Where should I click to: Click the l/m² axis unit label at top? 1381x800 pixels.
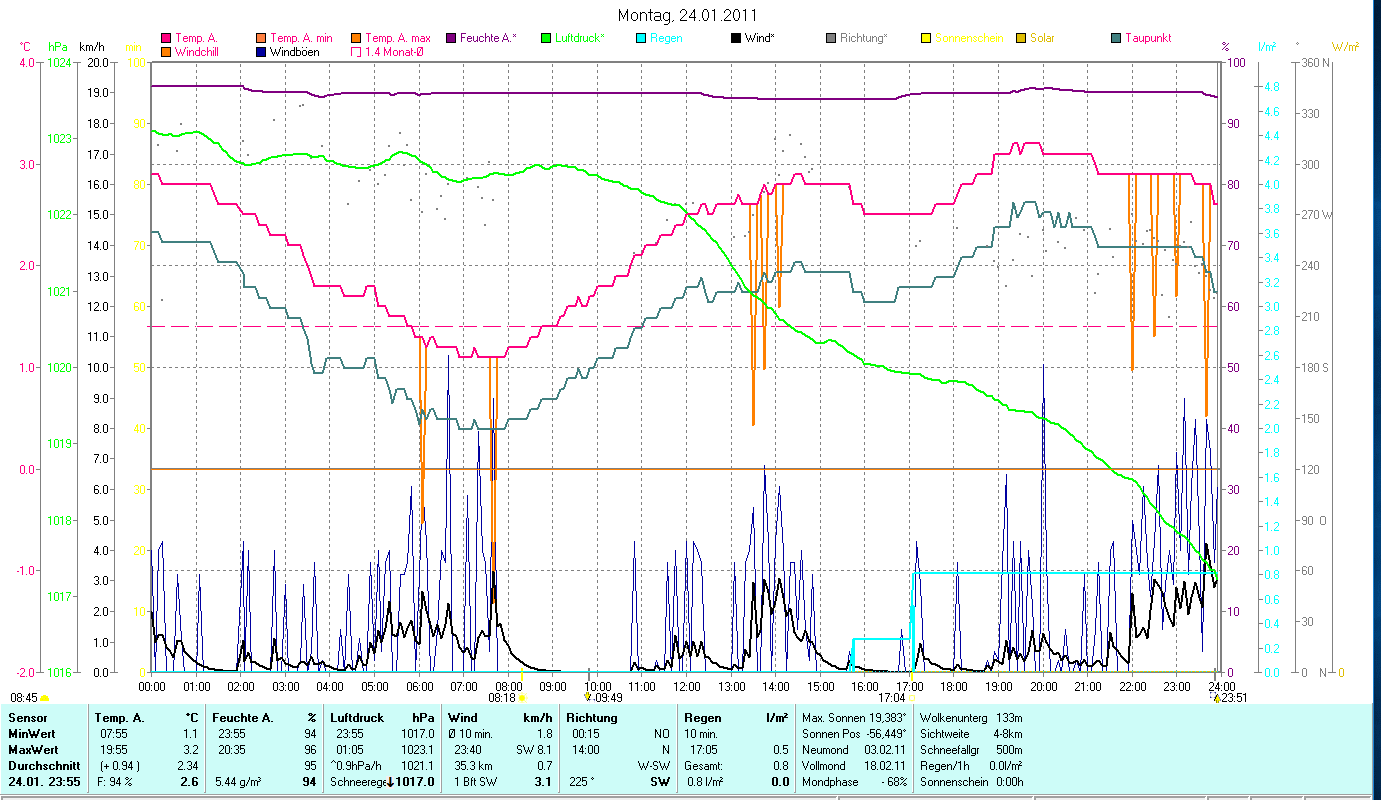coord(1267,46)
